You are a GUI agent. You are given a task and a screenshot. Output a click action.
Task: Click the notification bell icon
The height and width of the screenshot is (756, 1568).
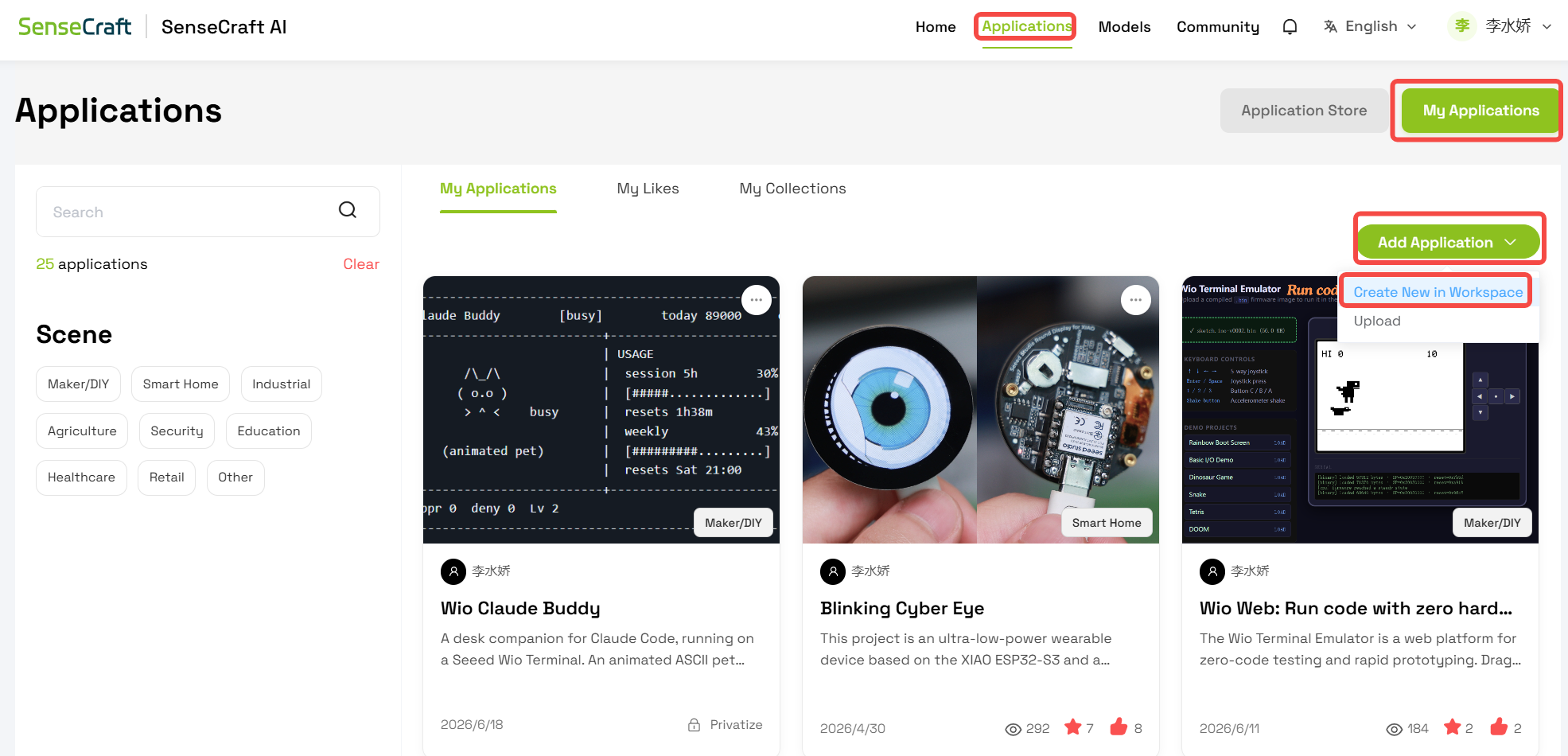1290,27
